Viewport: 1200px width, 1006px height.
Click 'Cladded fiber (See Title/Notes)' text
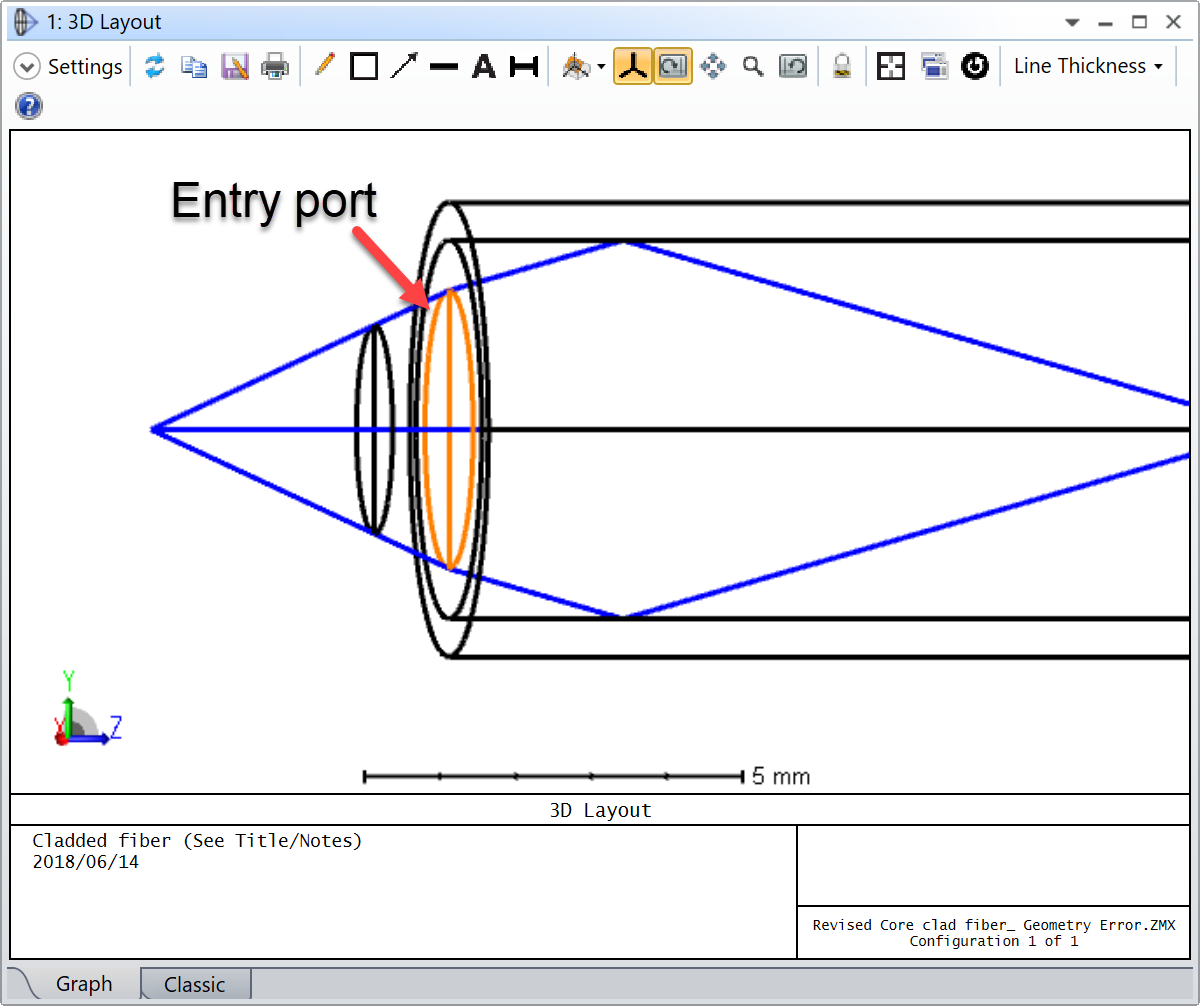coord(197,841)
